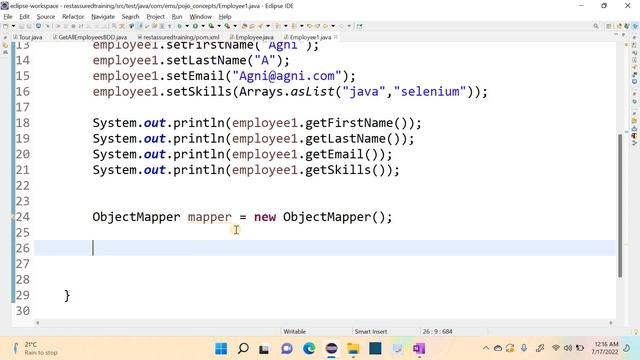Viewport: 640px width, 360px height.
Task: Click the green Run button in toolbar
Action: click(x=195, y=26)
